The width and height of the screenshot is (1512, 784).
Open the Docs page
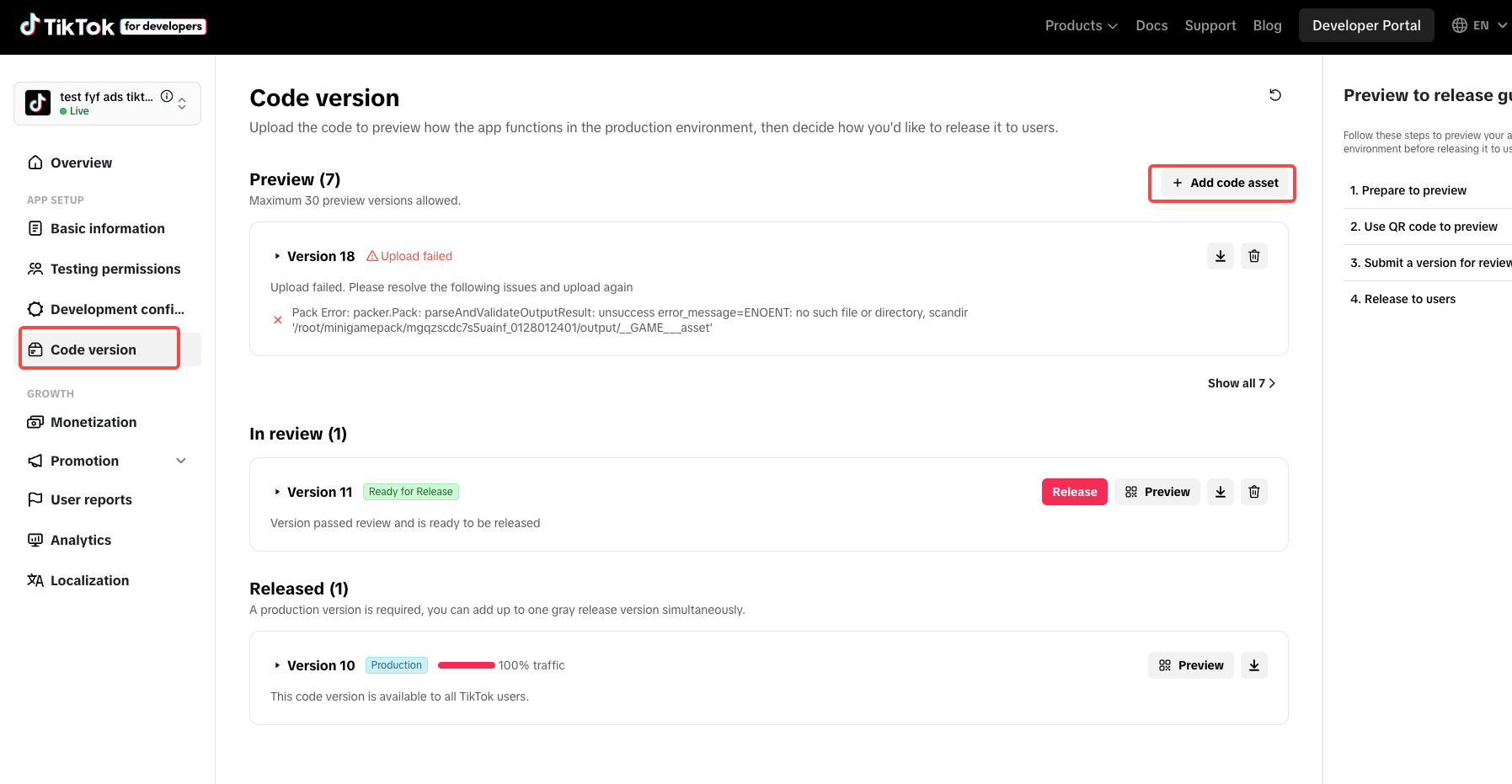point(1151,25)
